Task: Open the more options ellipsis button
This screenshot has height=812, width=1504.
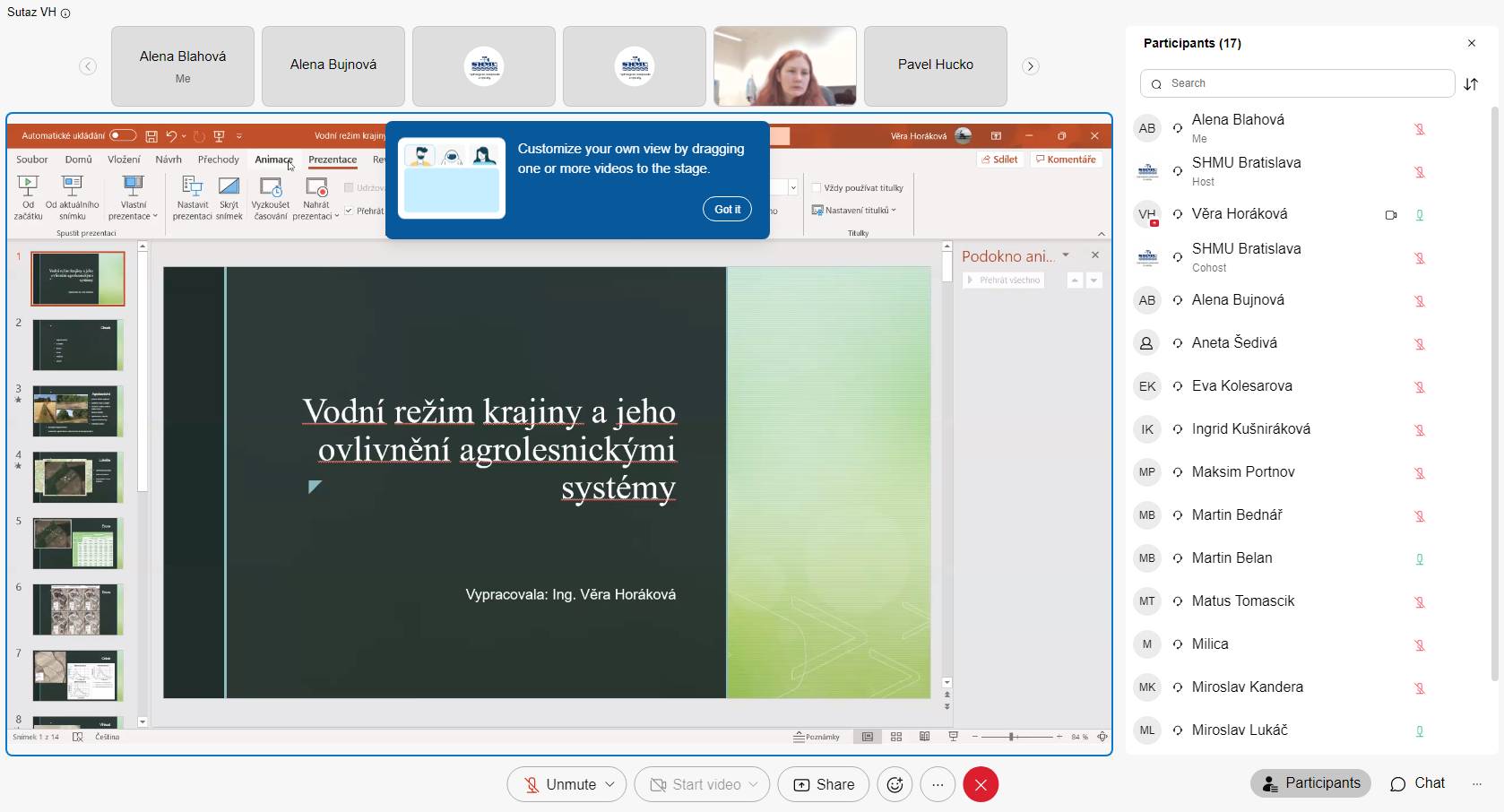Action: point(938,785)
